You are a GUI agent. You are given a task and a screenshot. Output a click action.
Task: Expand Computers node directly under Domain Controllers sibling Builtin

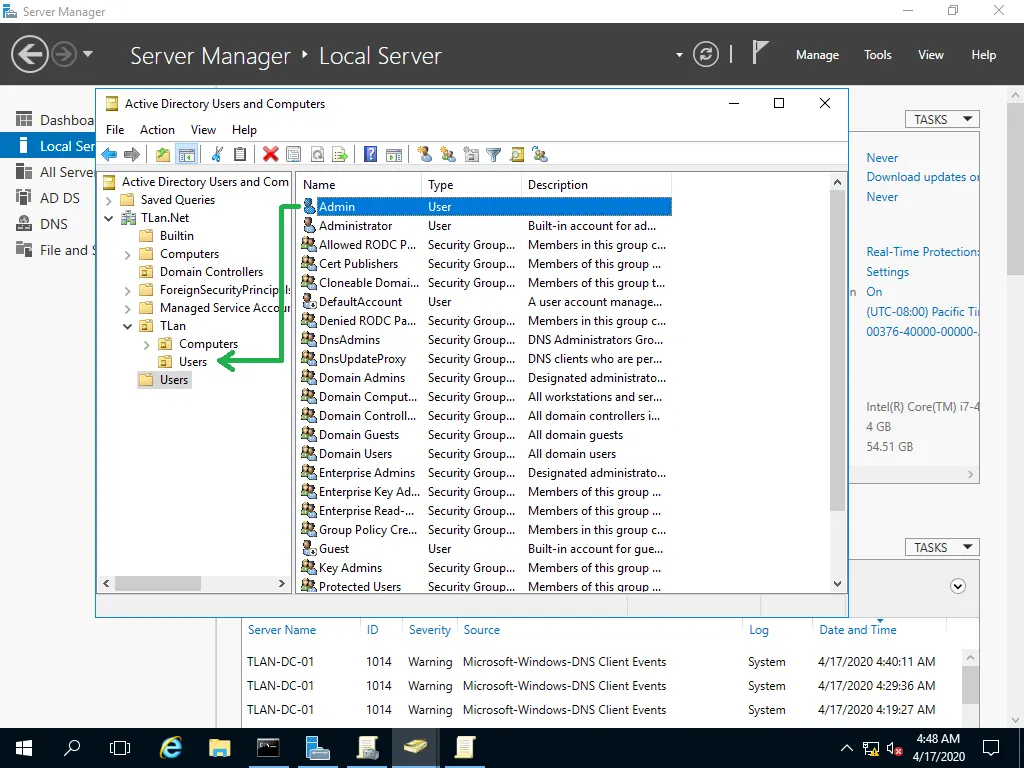coord(128,255)
